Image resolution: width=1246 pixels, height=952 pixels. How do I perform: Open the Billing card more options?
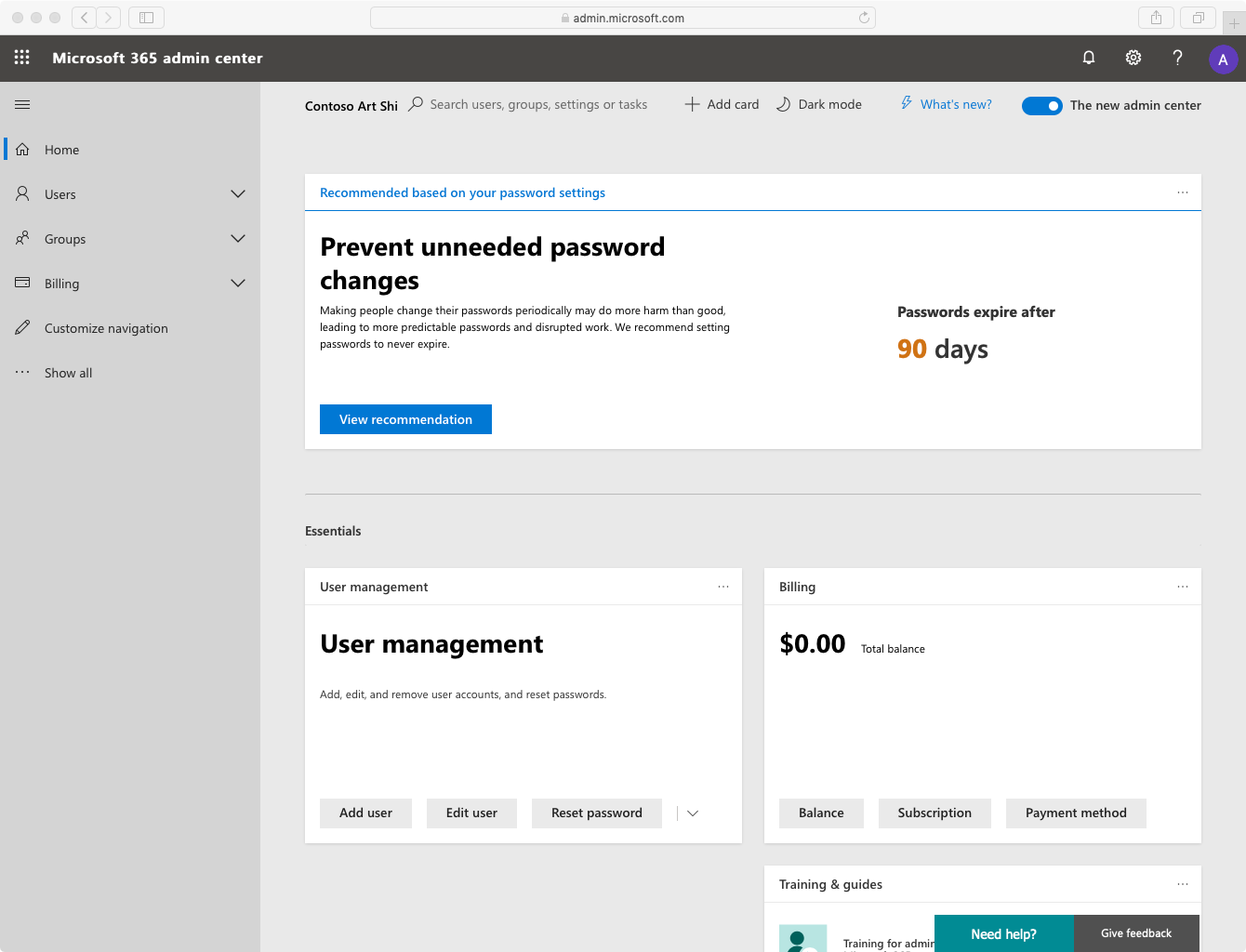pyautogui.click(x=1183, y=587)
